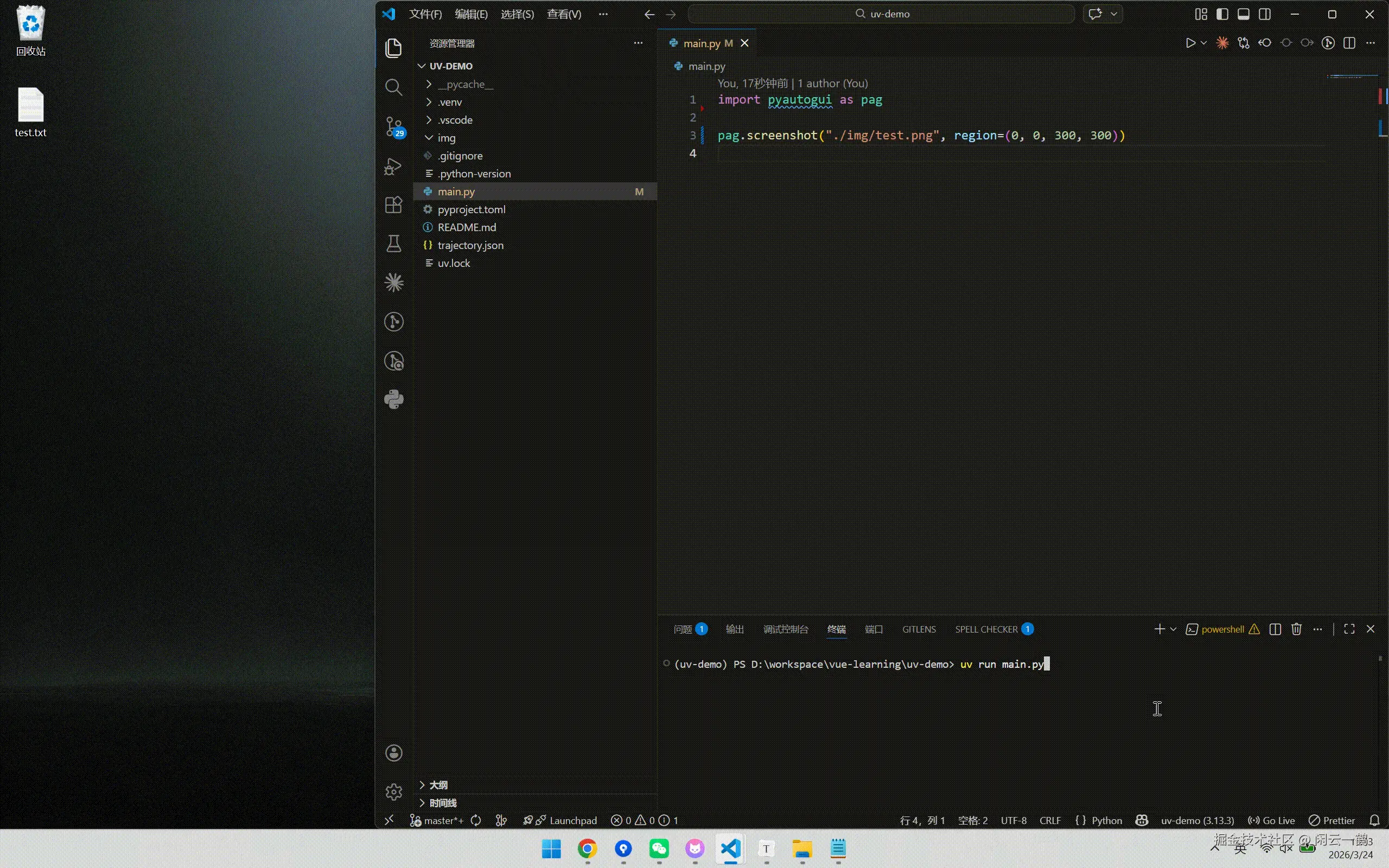Click the Run Python File play button
Image resolution: width=1389 pixels, height=868 pixels.
pos(1190,43)
